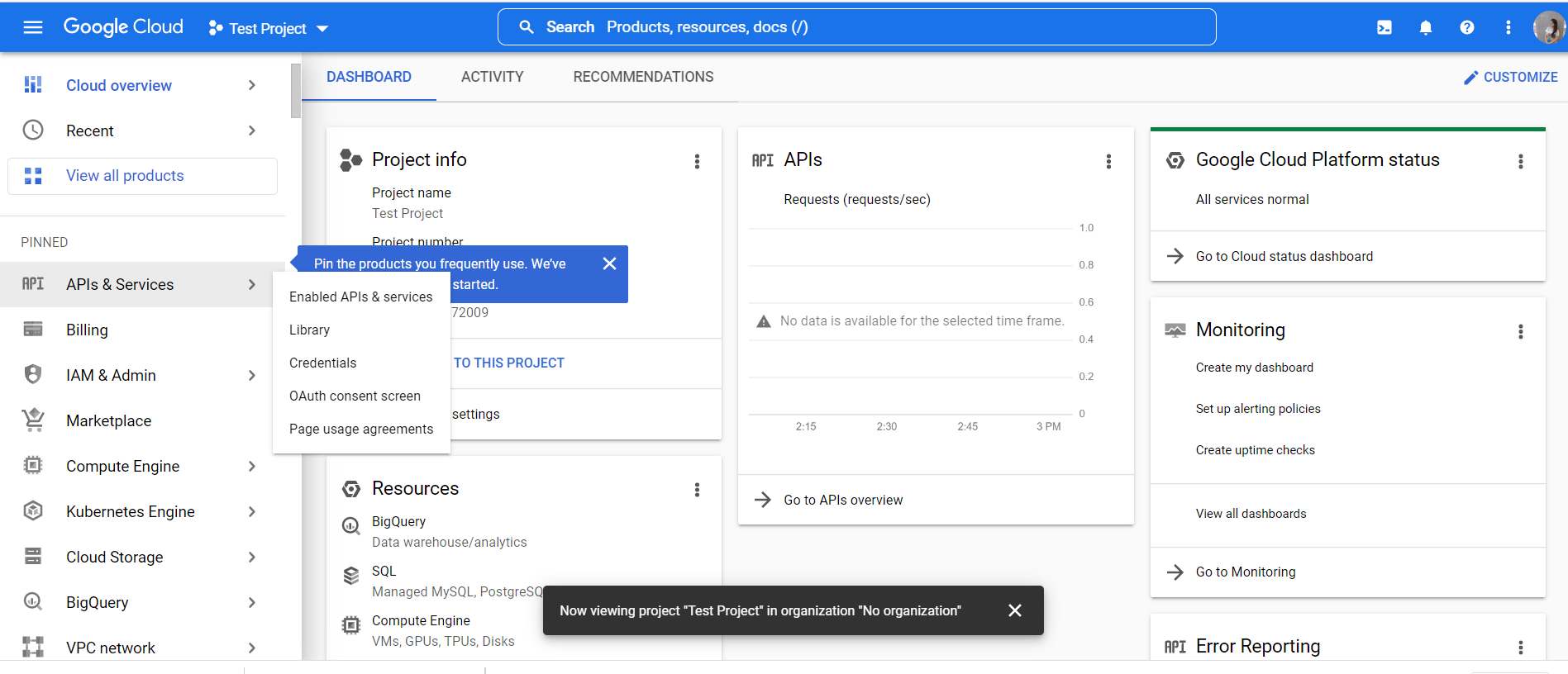Select Credentials from APIs submenu
This screenshot has height=674, width=1568.
tap(323, 363)
